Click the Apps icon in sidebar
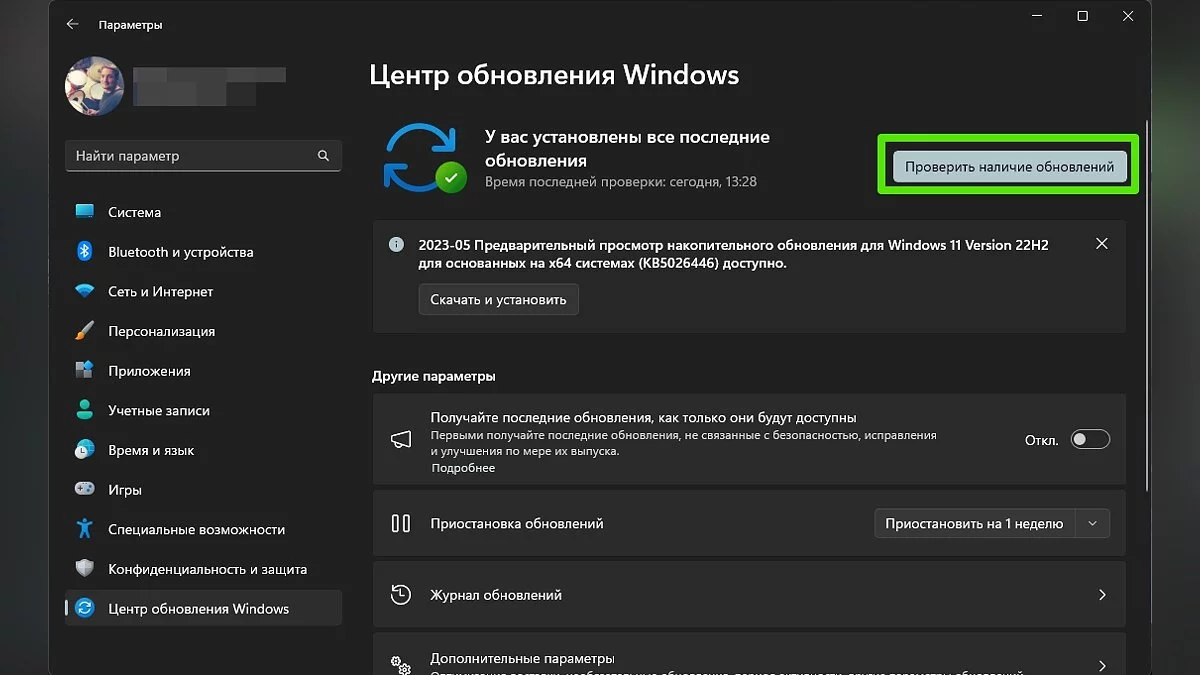Screen dimensions: 1200x675 85,371
